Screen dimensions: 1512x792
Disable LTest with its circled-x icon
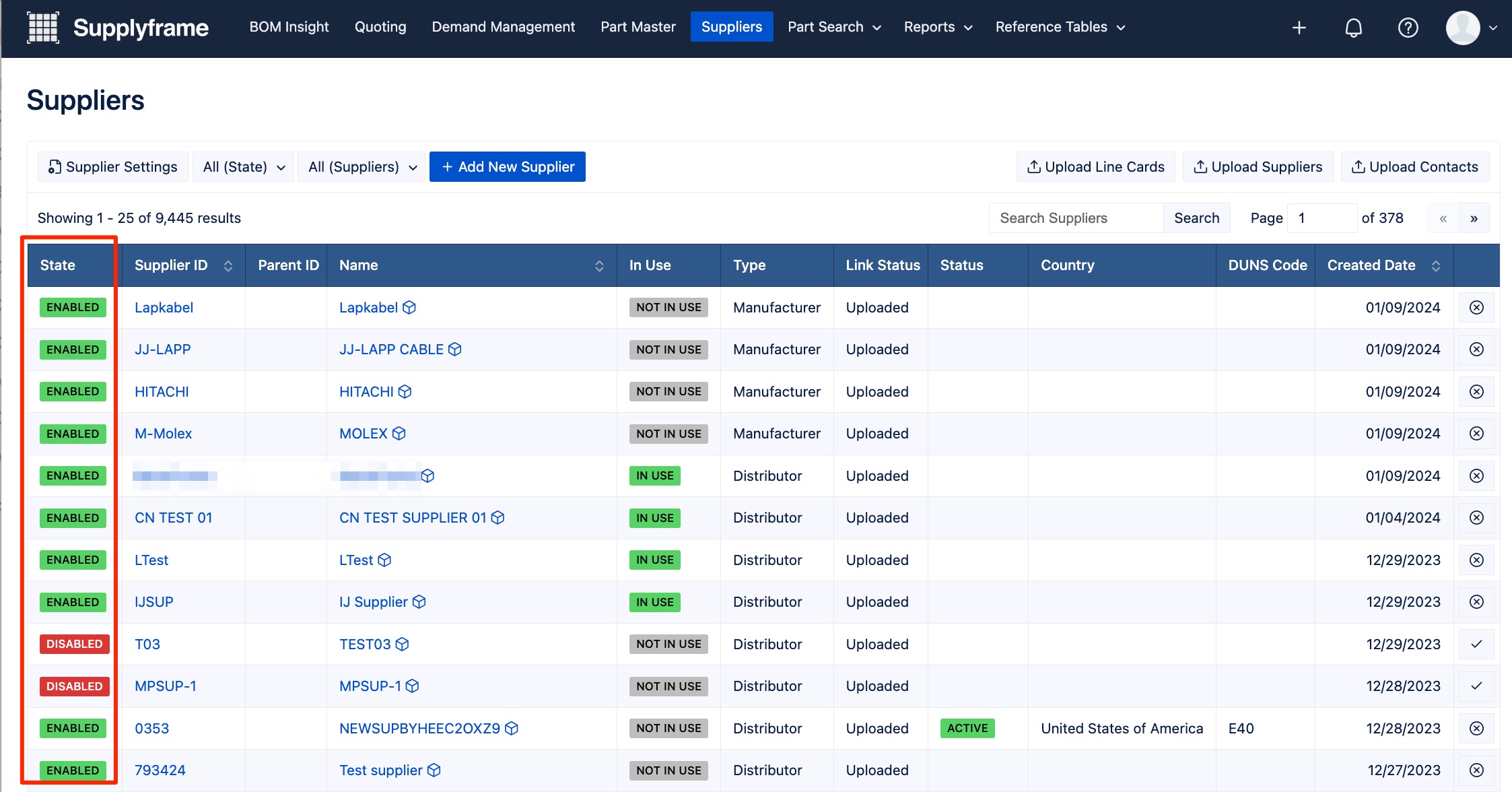coord(1476,560)
